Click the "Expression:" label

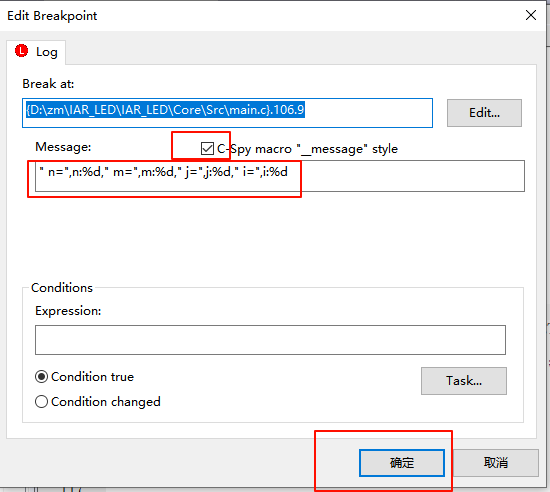click(x=68, y=311)
